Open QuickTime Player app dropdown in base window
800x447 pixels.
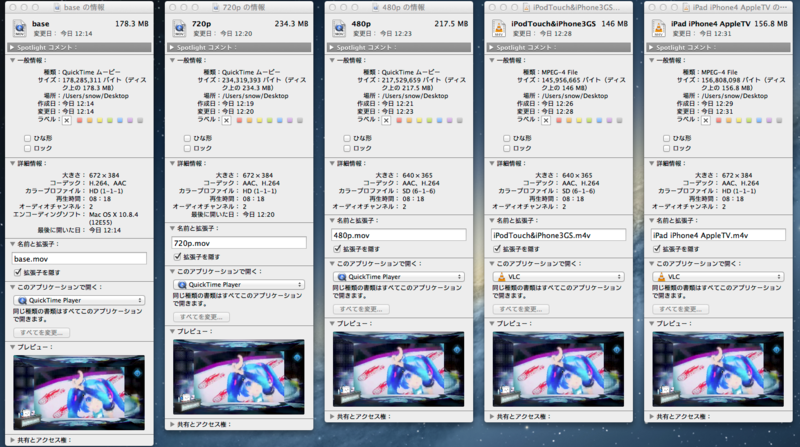tap(79, 301)
